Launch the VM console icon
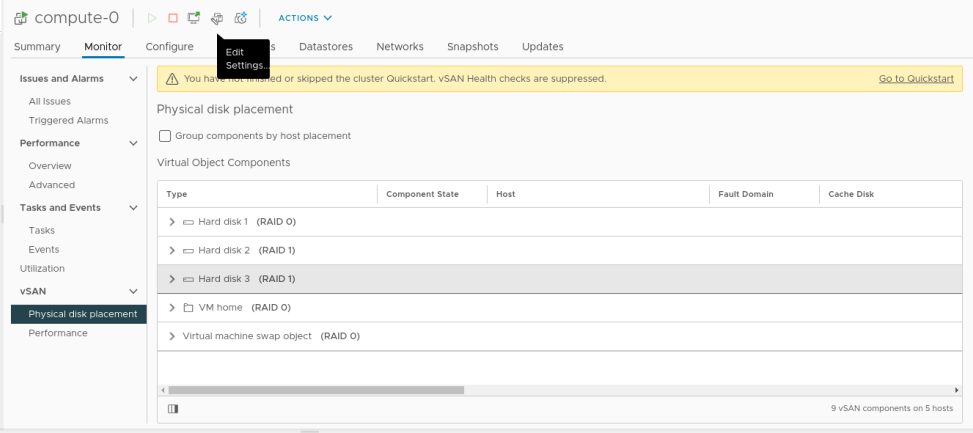Viewport: 973px width, 433px height. 194,18
